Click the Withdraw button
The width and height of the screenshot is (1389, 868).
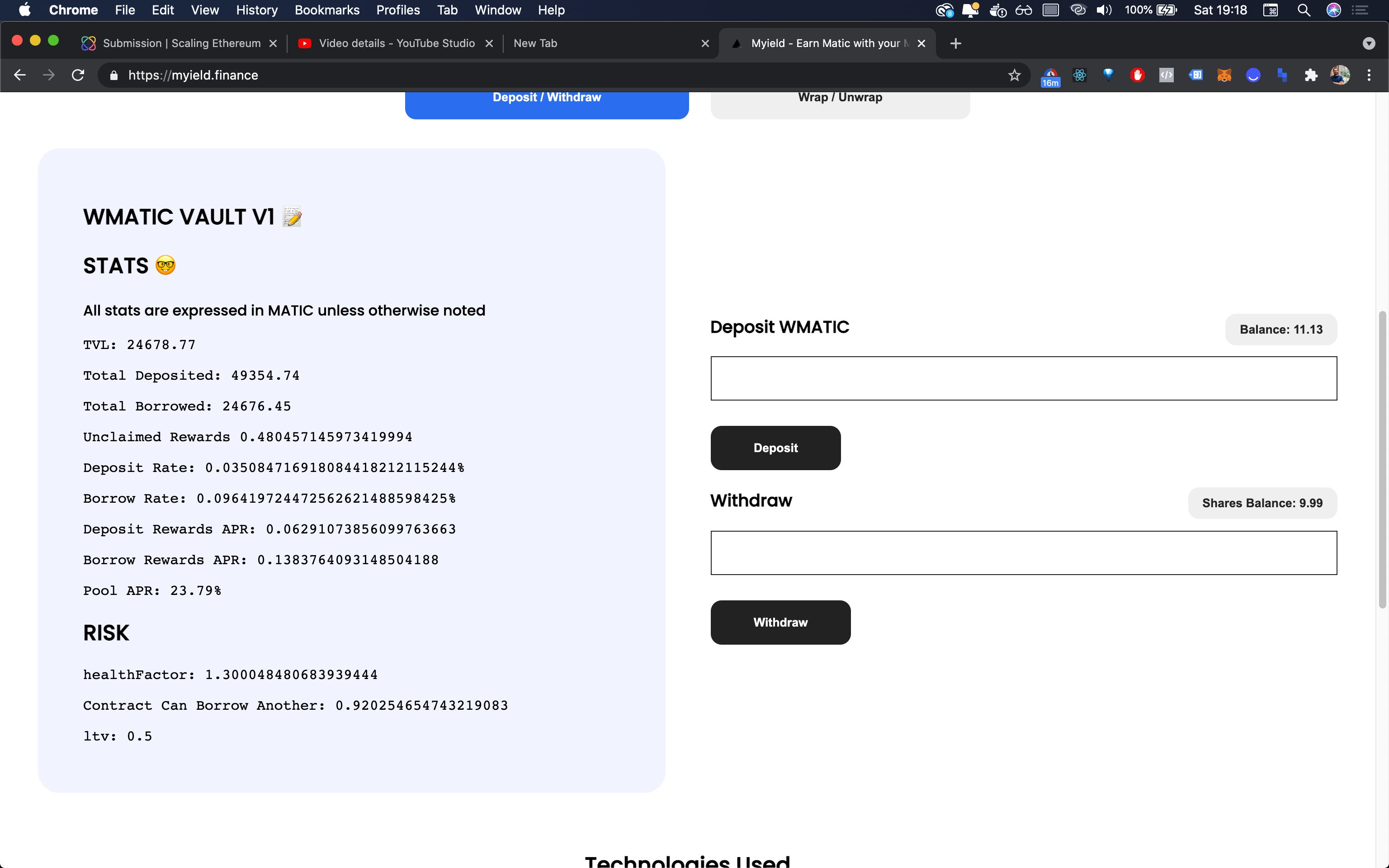pos(780,622)
